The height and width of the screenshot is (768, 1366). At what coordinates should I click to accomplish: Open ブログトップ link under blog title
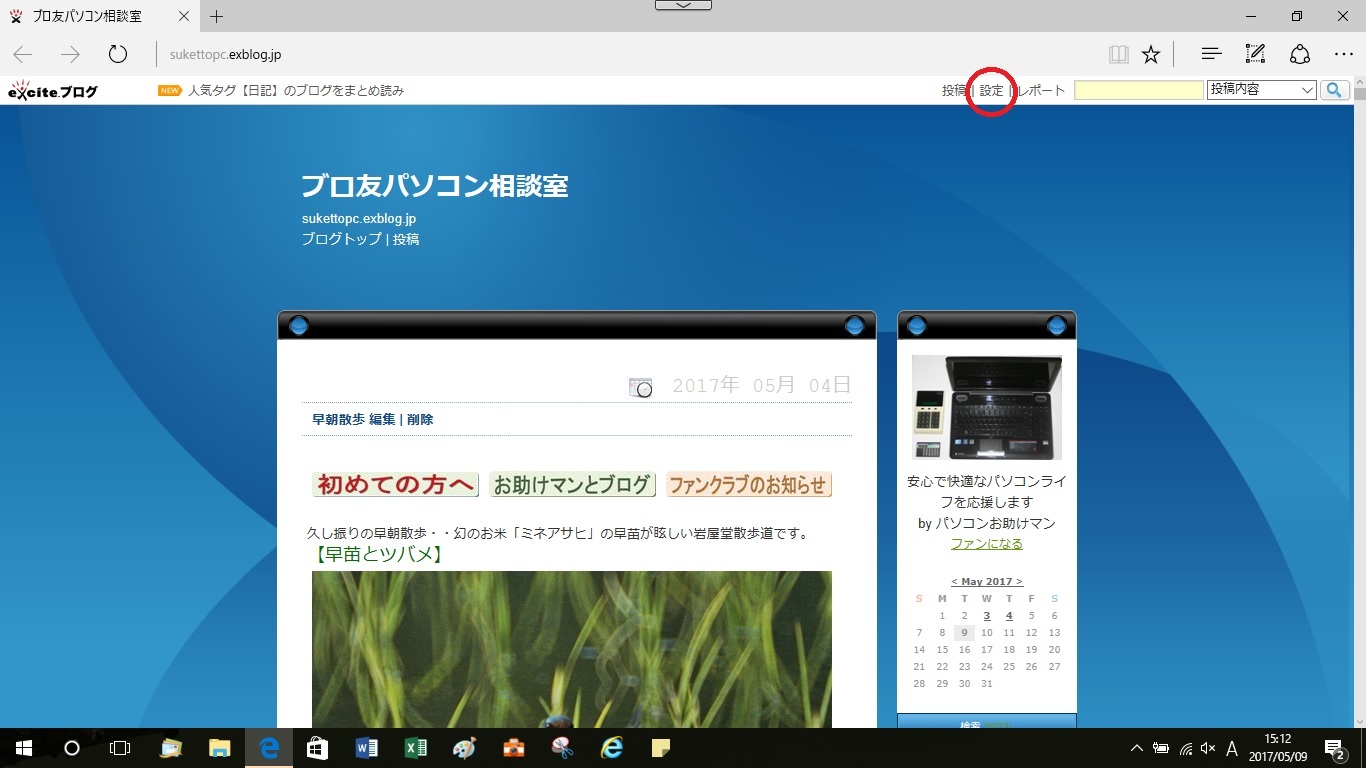(x=342, y=239)
